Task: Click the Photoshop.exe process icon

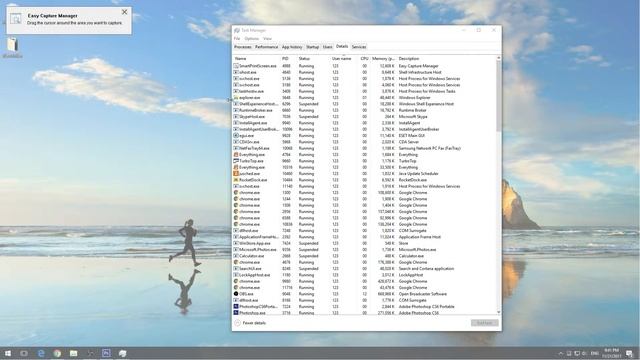Action: click(x=236, y=313)
